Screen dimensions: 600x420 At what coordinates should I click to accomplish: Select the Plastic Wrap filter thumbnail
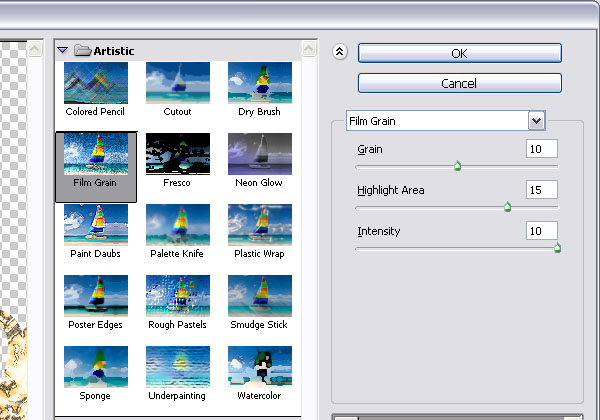pyautogui.click(x=260, y=226)
